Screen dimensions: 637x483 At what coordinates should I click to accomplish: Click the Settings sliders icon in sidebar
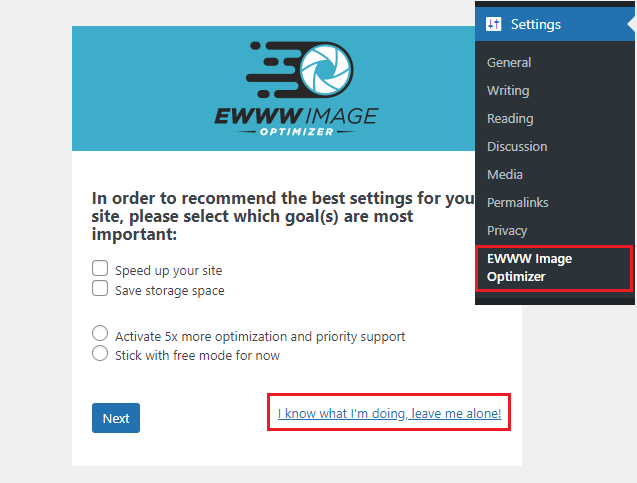pyautogui.click(x=493, y=25)
